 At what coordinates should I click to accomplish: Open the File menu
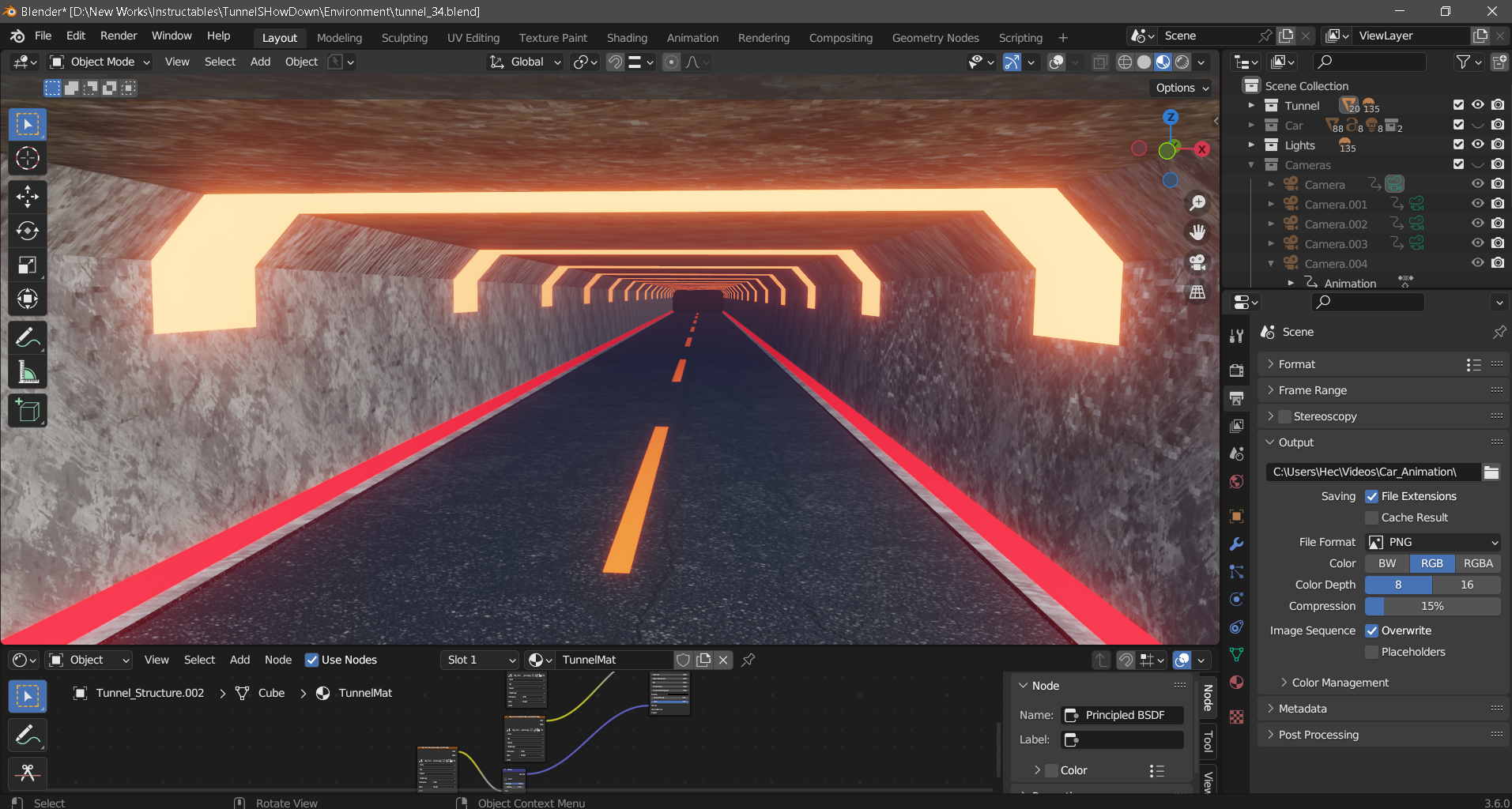(43, 36)
